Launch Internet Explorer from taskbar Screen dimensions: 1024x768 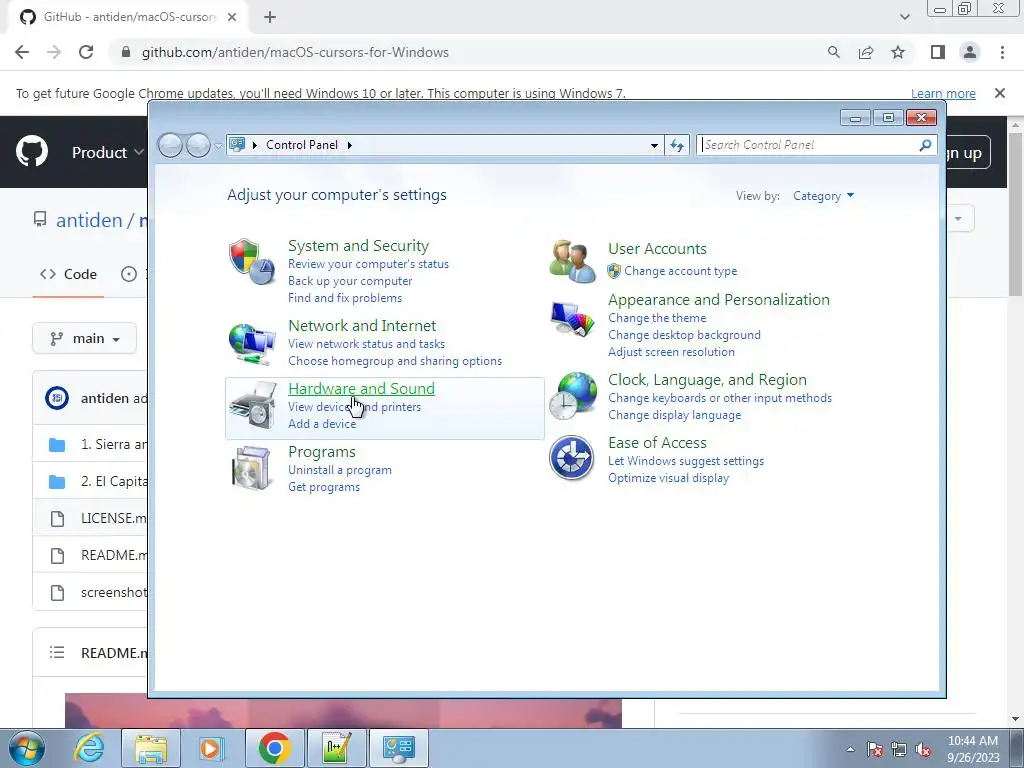(89, 748)
